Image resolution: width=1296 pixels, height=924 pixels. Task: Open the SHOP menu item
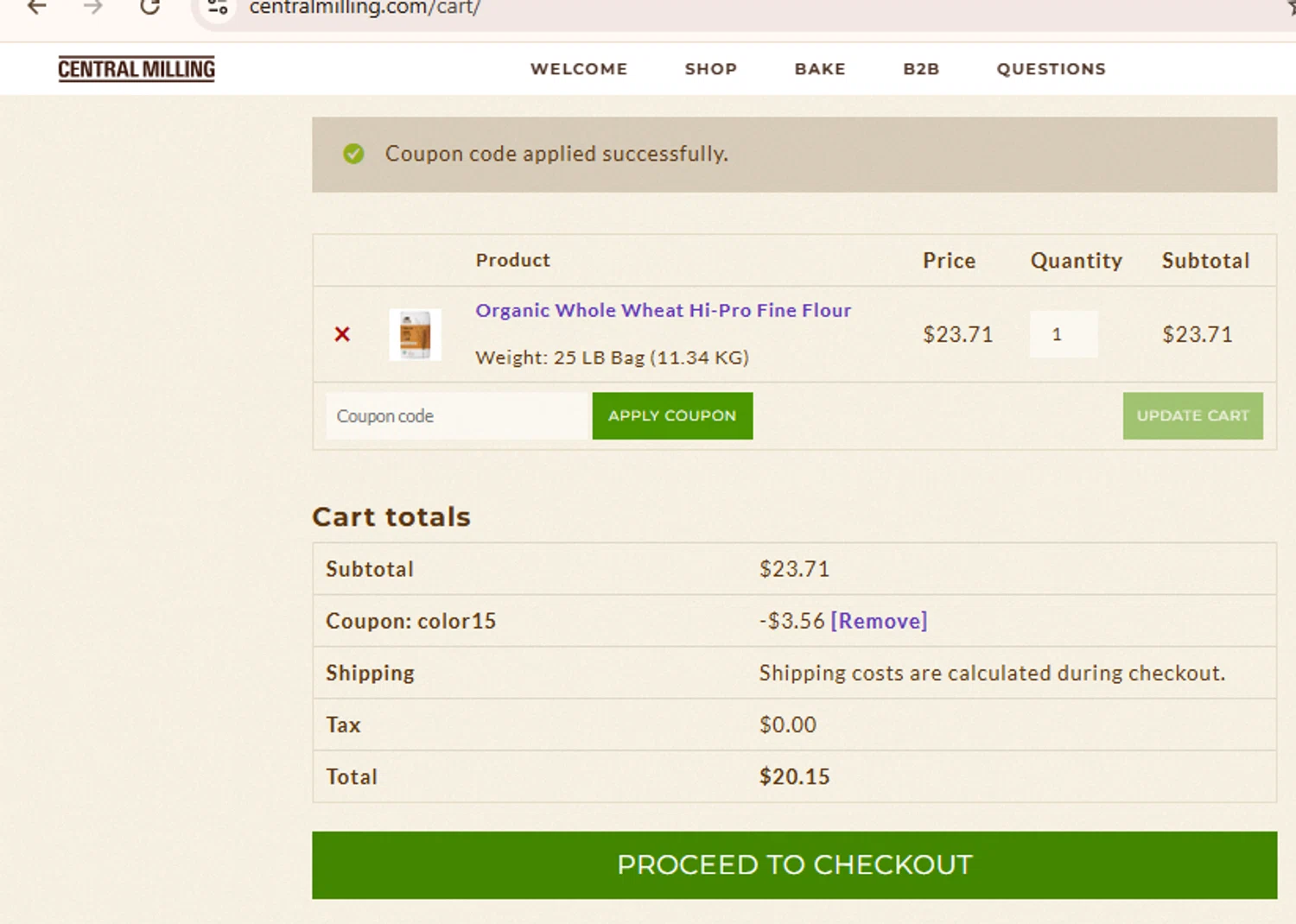(711, 69)
